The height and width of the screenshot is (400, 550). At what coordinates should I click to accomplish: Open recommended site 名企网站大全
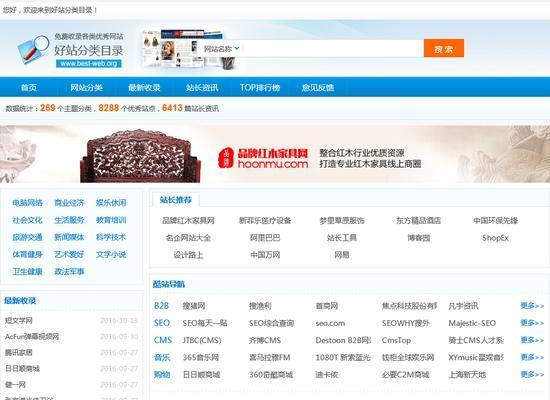click(x=188, y=238)
